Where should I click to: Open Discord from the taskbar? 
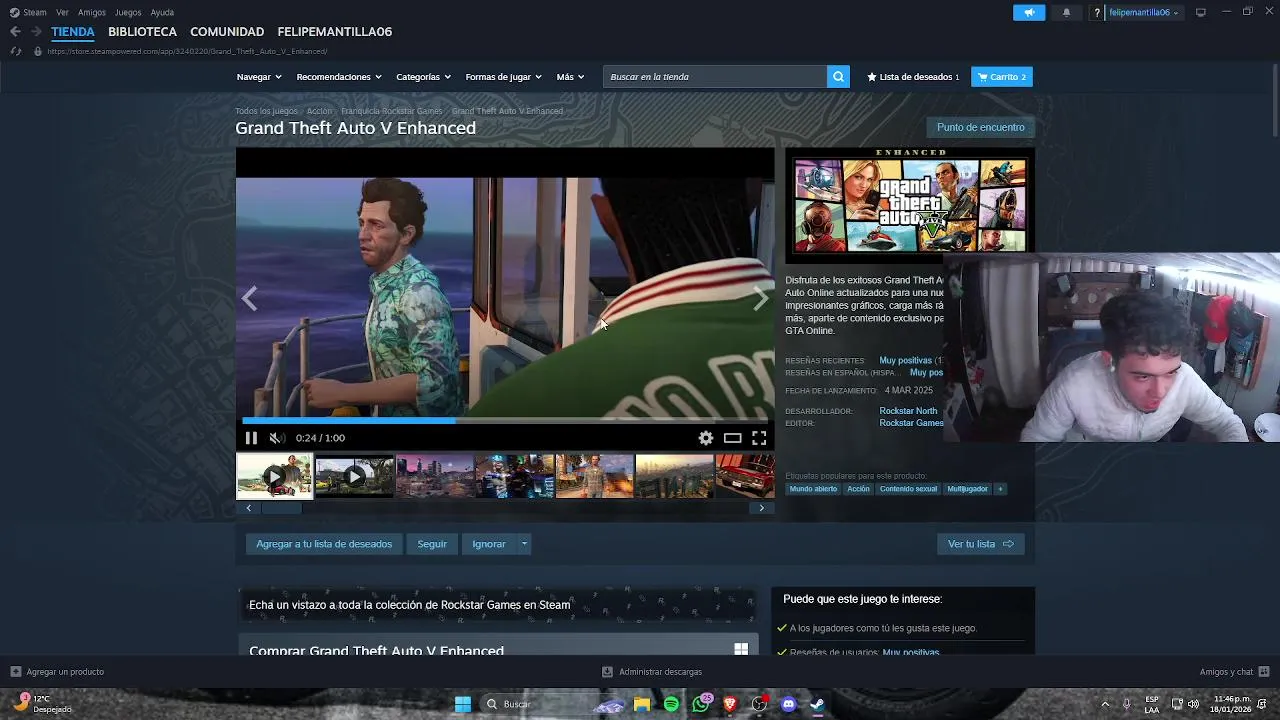click(788, 704)
